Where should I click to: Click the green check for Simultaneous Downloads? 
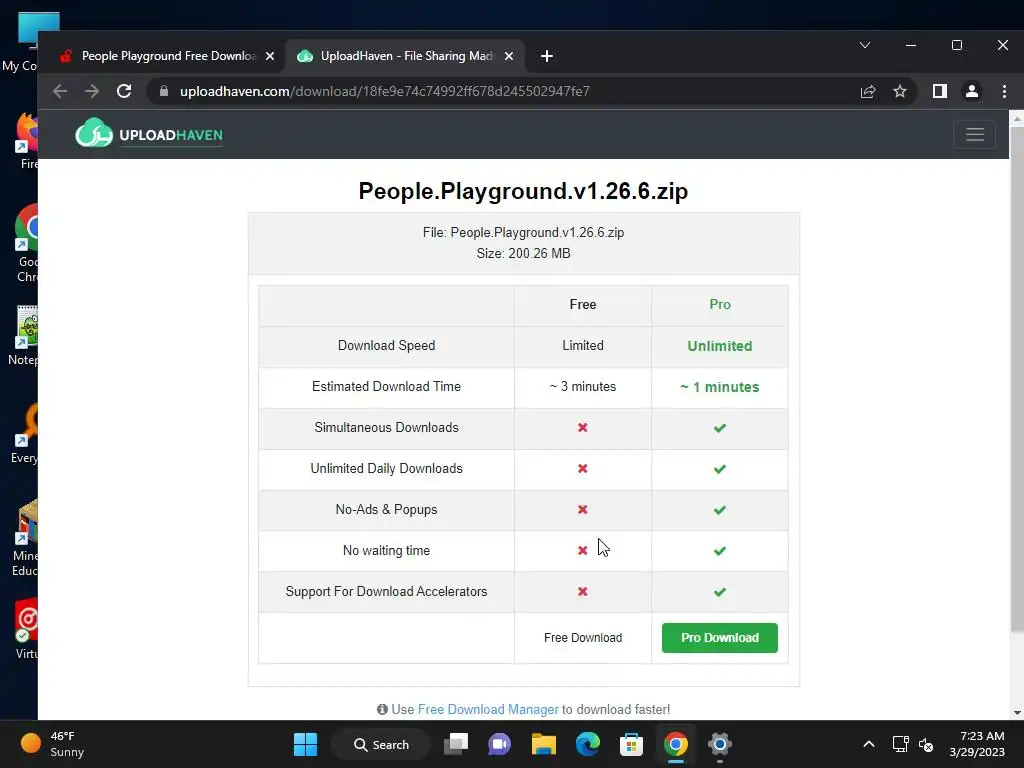720,428
